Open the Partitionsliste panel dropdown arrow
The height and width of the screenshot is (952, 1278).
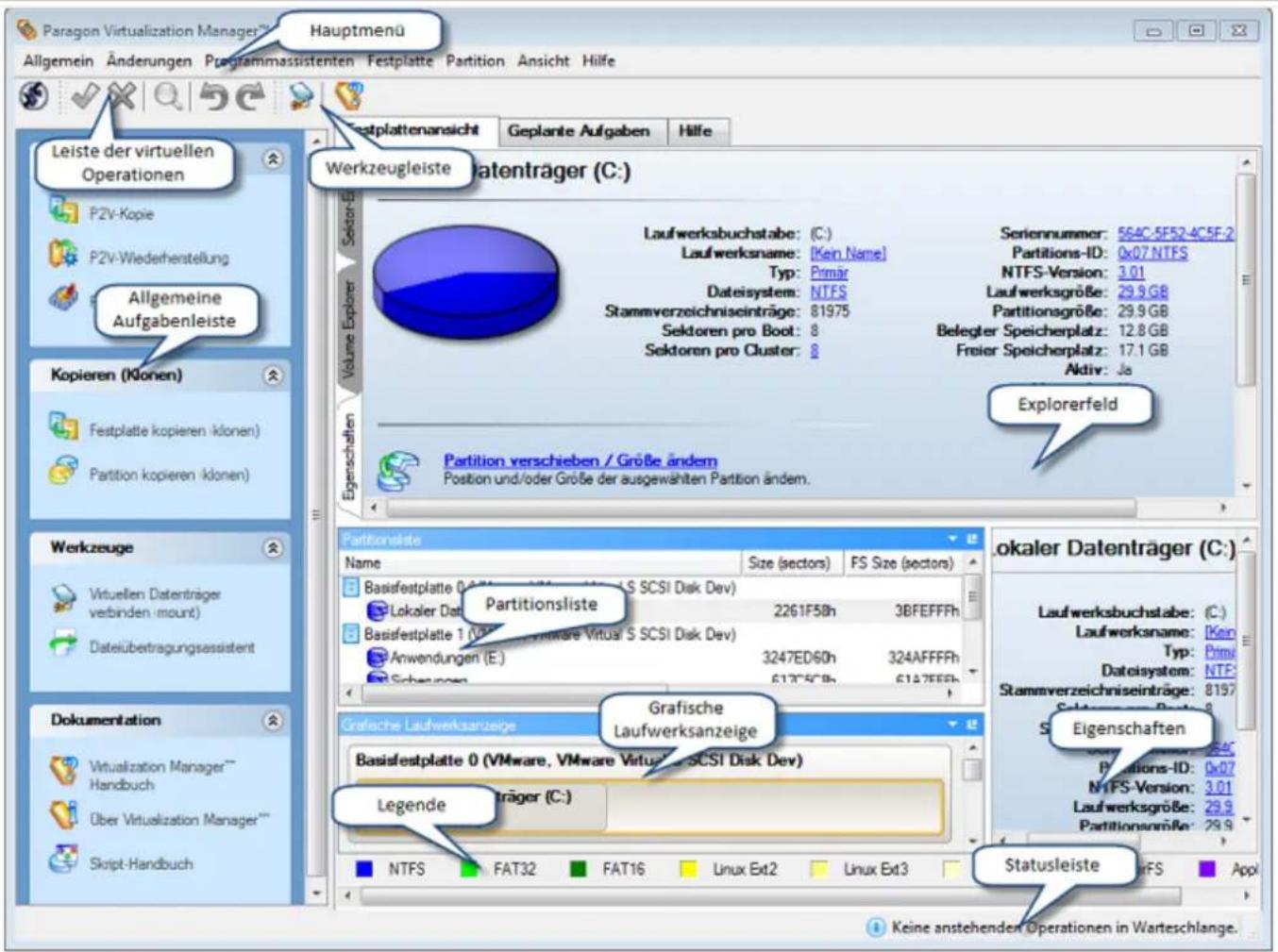[952, 539]
